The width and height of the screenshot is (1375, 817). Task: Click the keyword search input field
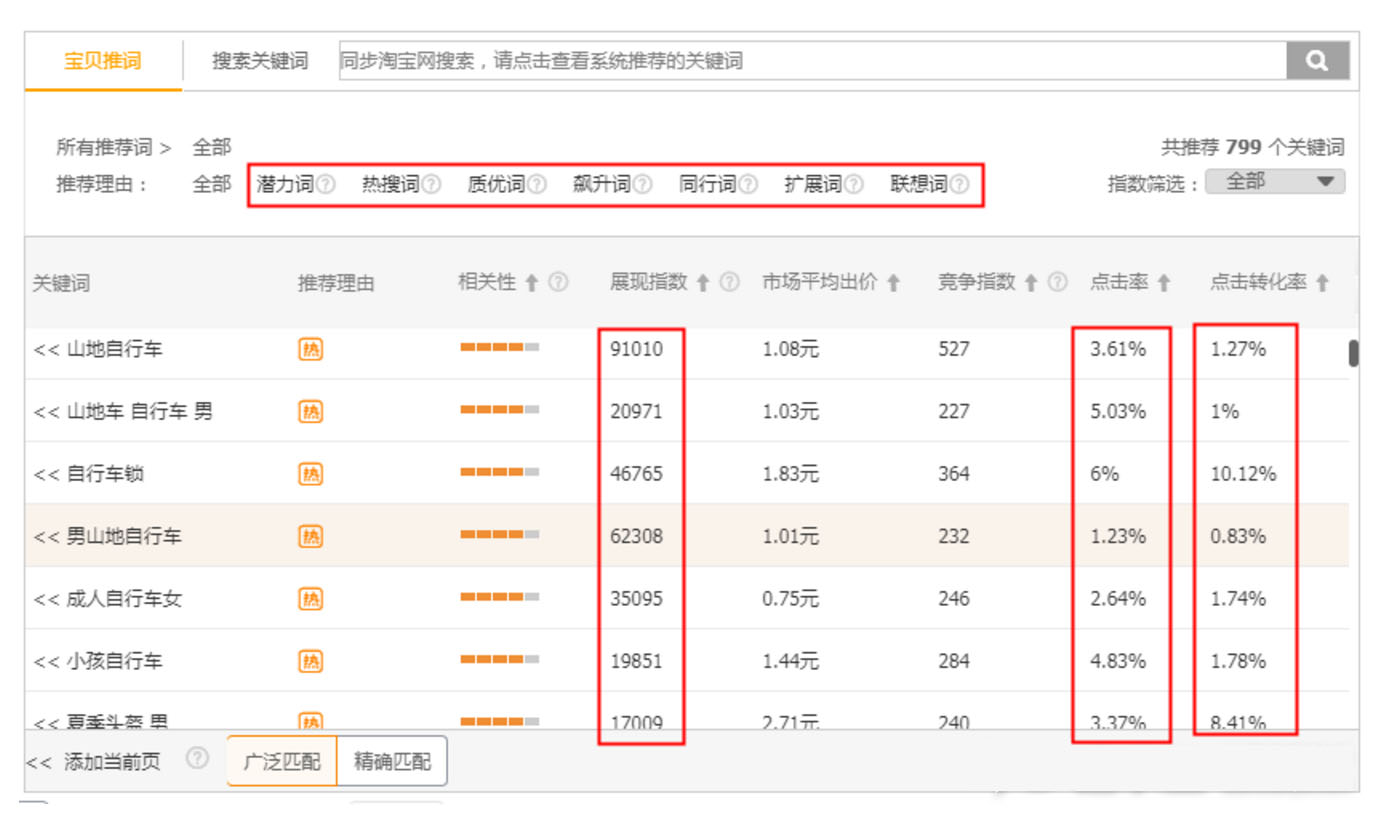point(800,60)
